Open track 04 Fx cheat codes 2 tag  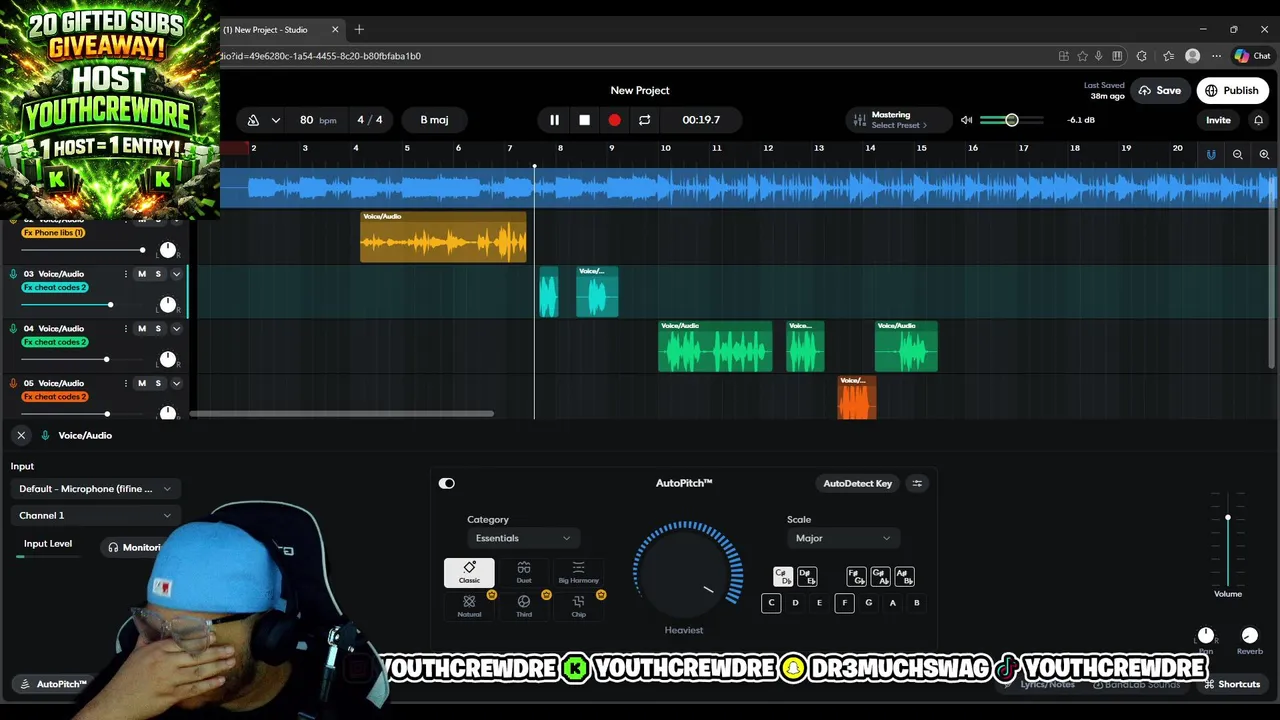(x=55, y=342)
